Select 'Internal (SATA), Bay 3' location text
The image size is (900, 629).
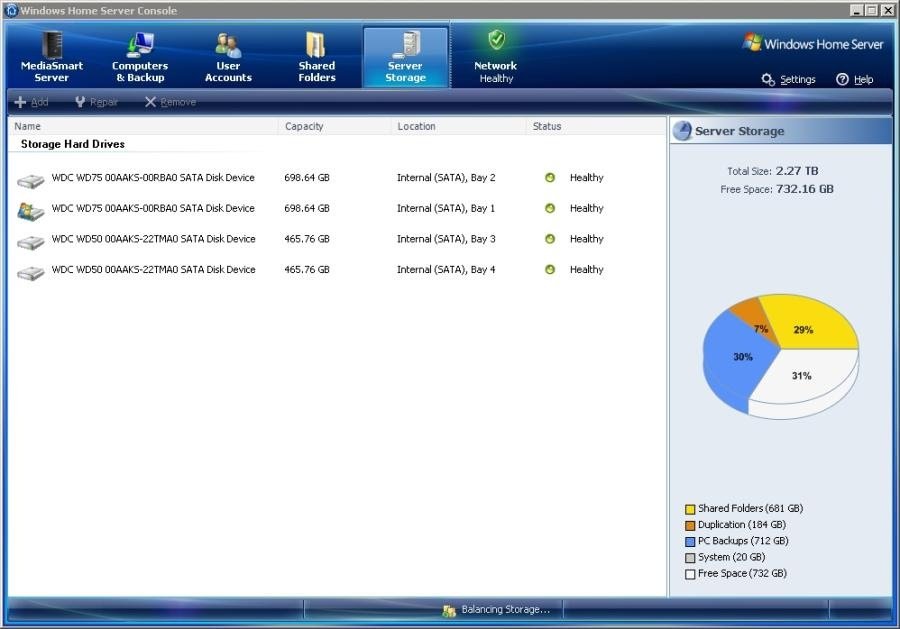point(446,239)
